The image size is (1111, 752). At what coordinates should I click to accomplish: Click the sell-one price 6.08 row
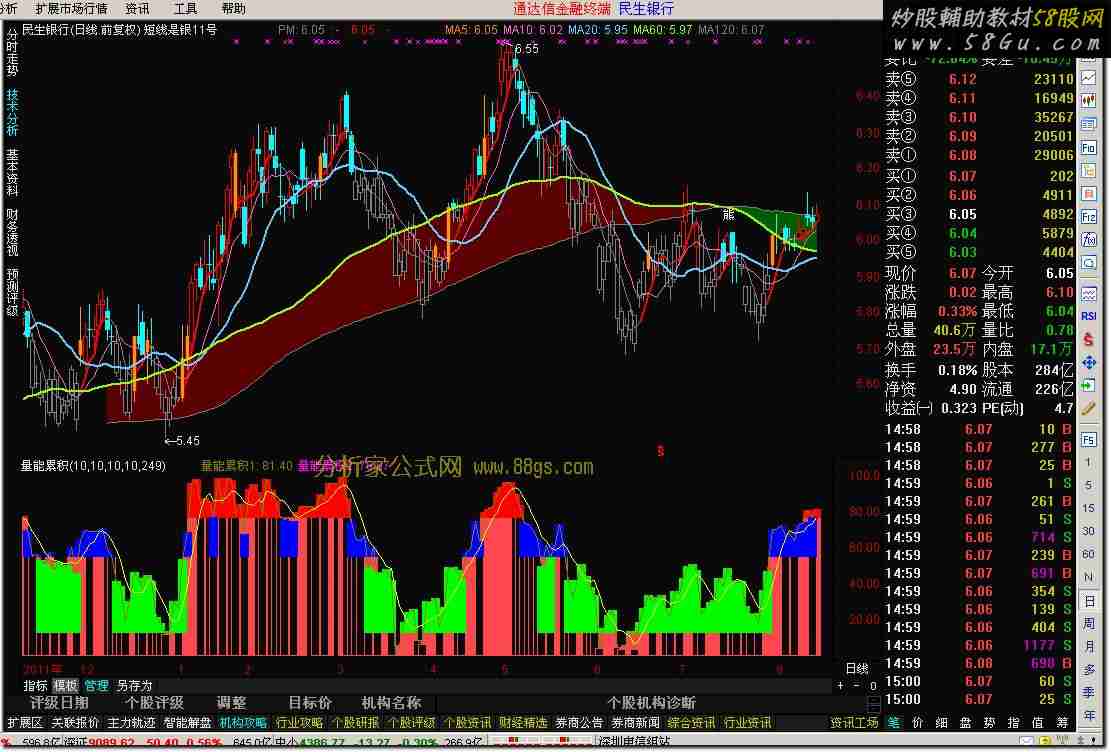pyautogui.click(x=979, y=155)
